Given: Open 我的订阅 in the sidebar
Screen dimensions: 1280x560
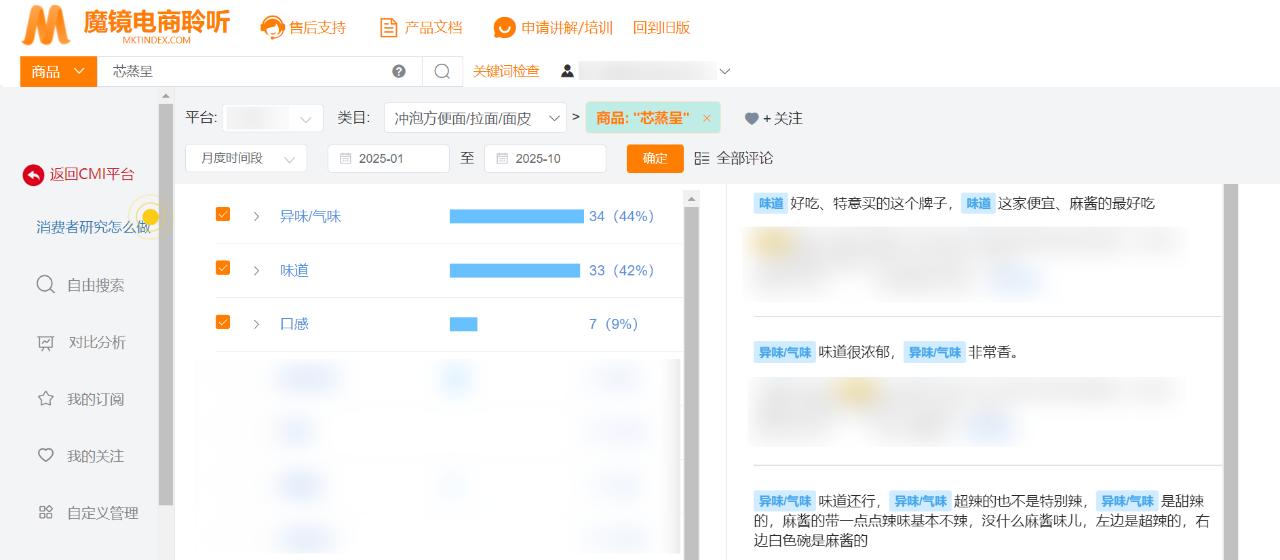Looking at the screenshot, I should pos(95,399).
